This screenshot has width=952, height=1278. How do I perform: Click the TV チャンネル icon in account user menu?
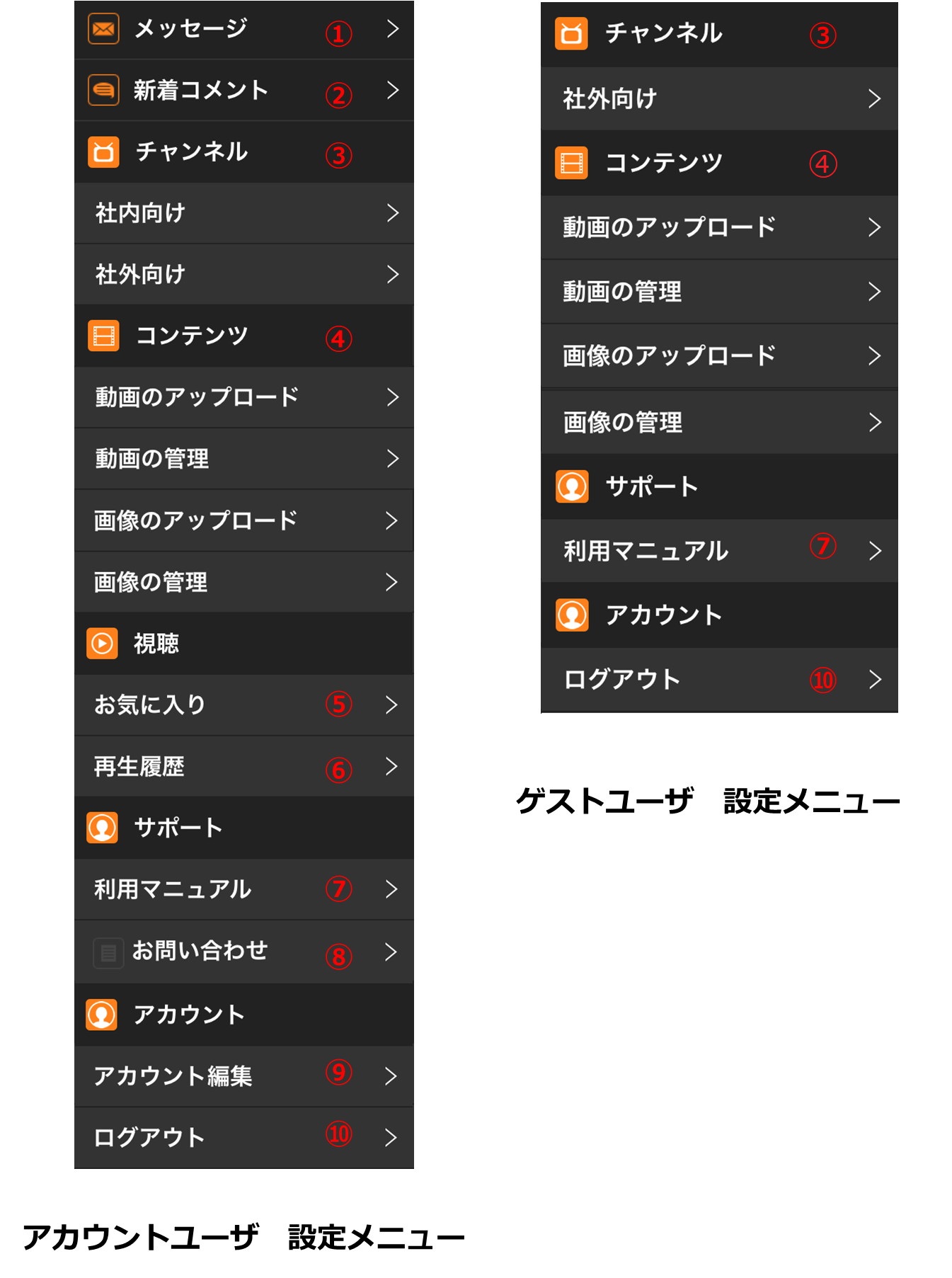[103, 152]
